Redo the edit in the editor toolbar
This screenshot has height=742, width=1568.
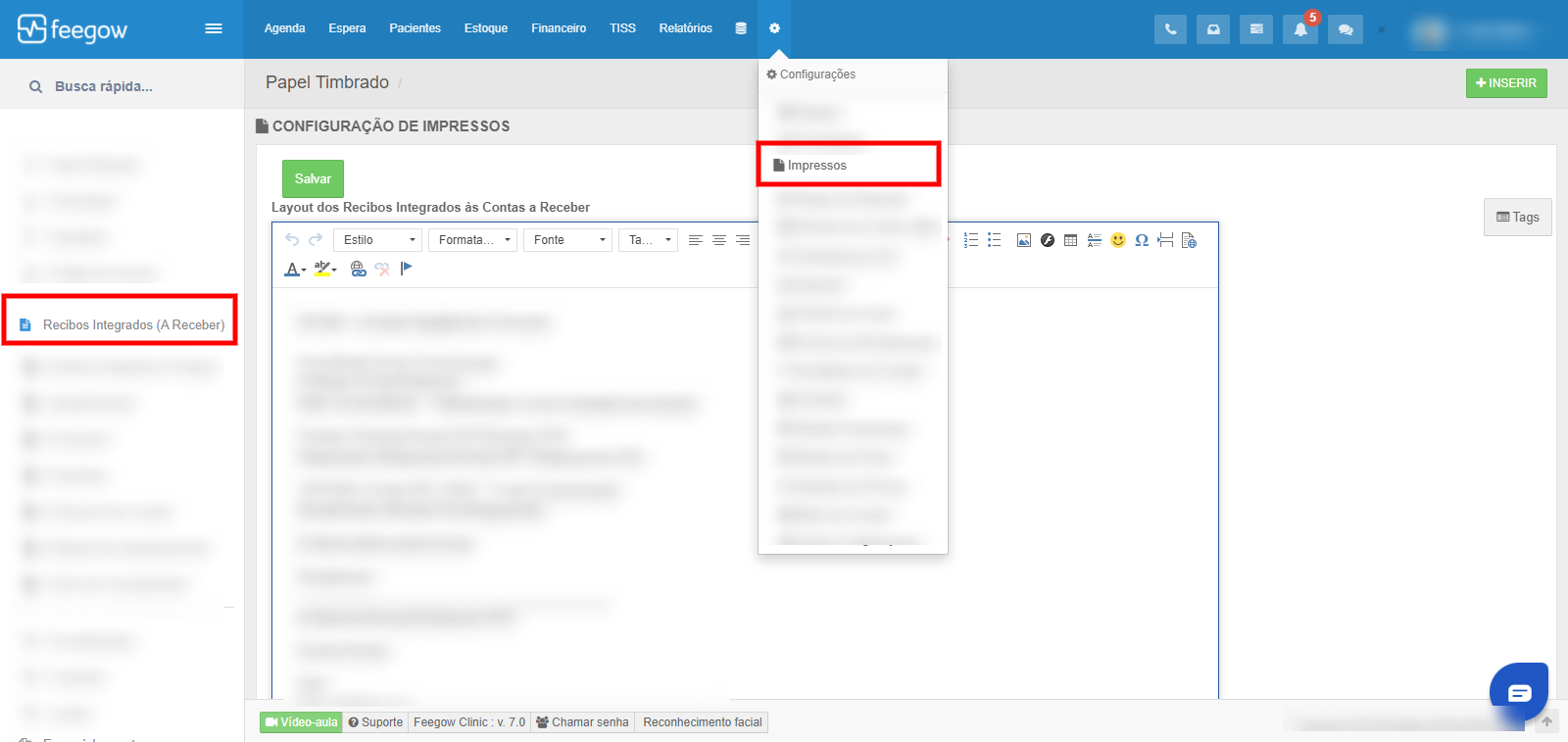coord(316,240)
